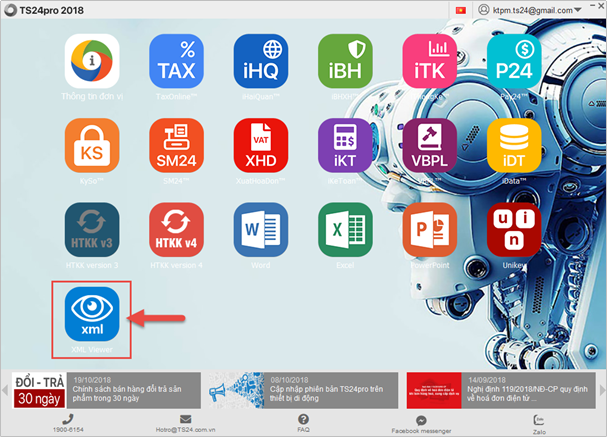Click the user account avatar icon
The height and width of the screenshot is (437, 607).
[x=484, y=10]
